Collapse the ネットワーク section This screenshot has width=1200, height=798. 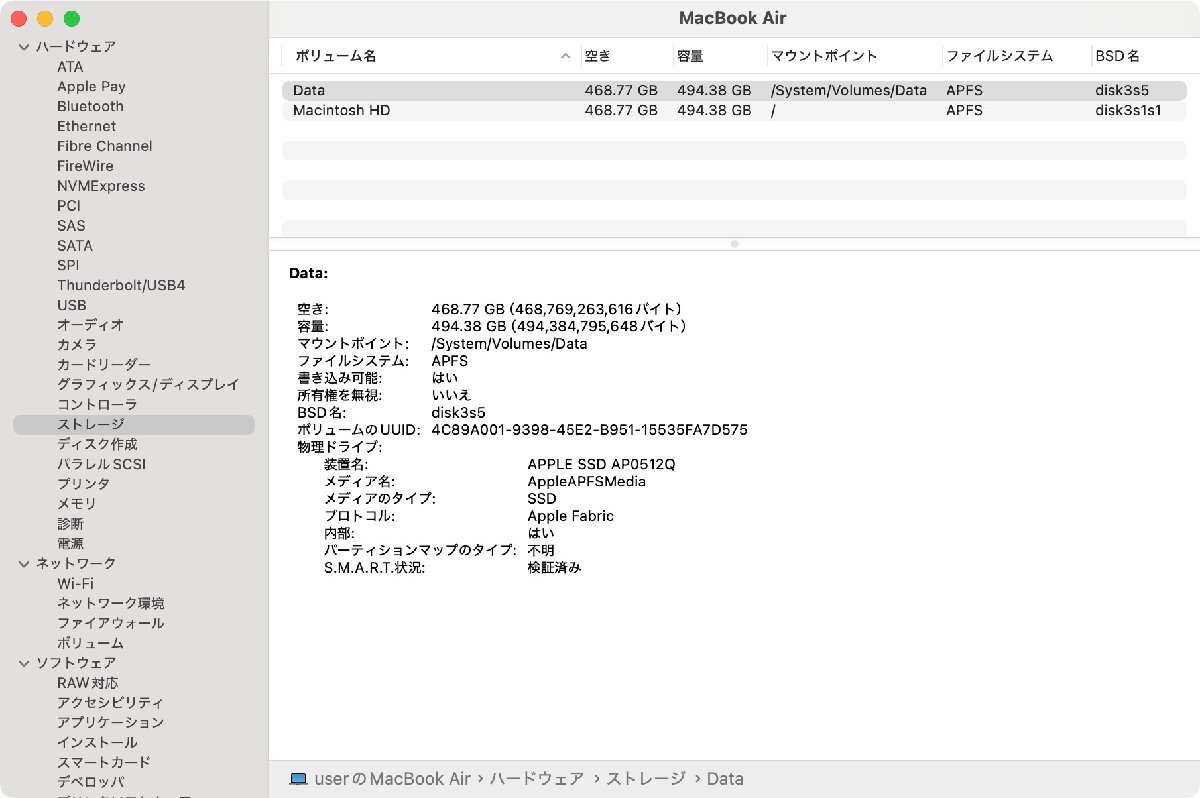[x=22, y=563]
